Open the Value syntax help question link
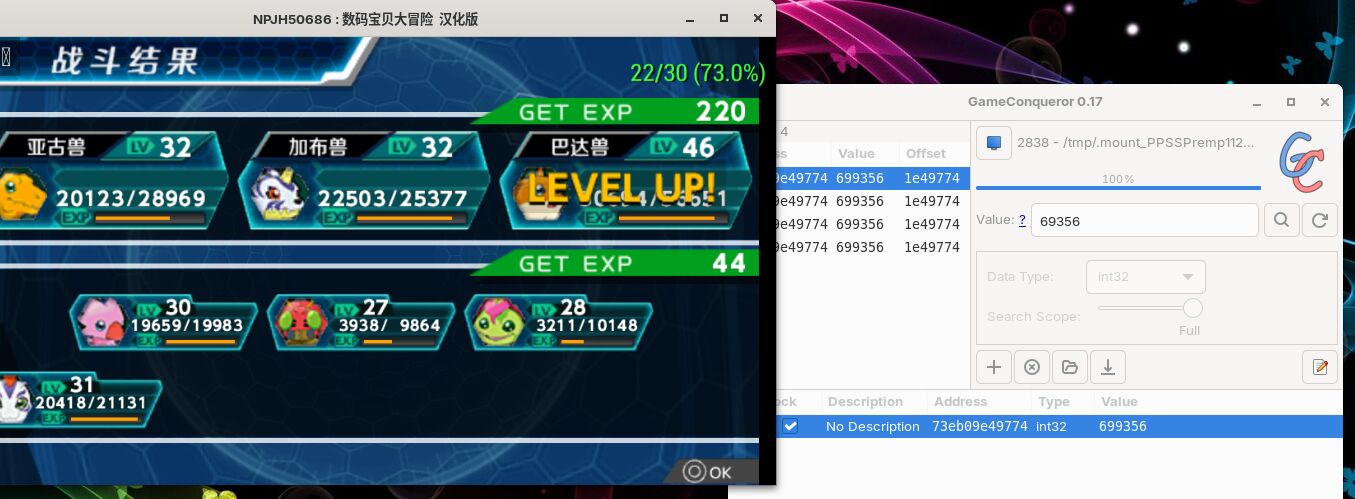This screenshot has width=1355, height=499. coord(1022,220)
